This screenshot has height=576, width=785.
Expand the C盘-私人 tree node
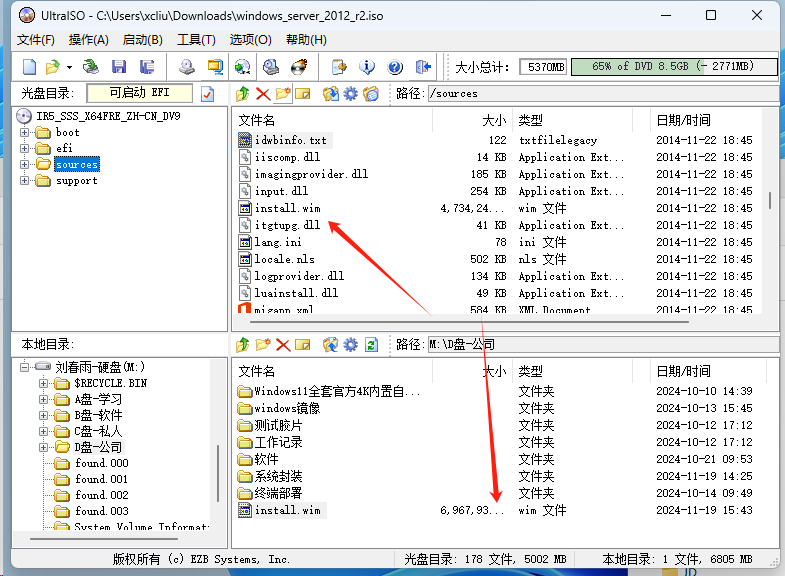(44, 431)
